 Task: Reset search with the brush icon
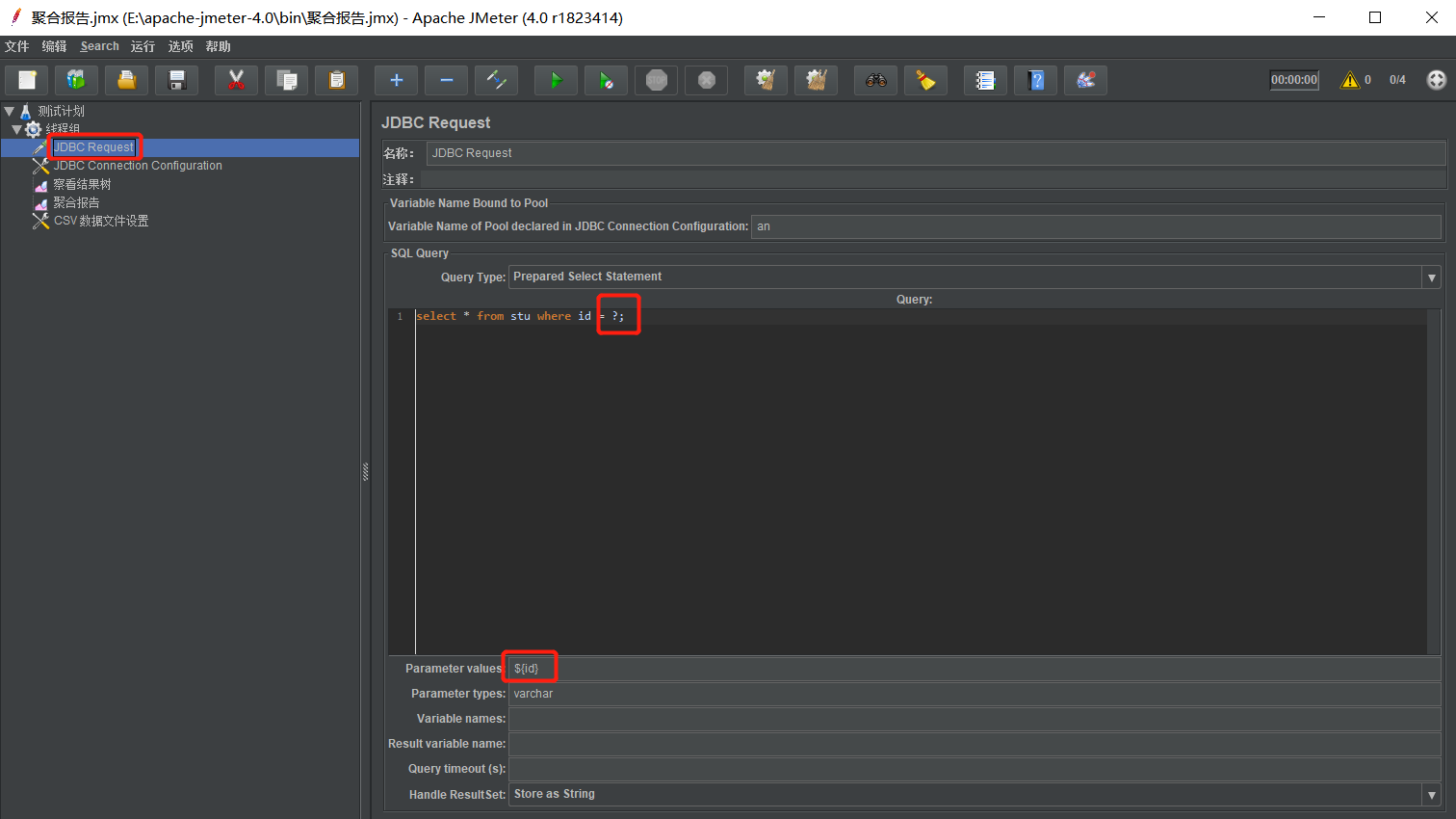point(925,80)
